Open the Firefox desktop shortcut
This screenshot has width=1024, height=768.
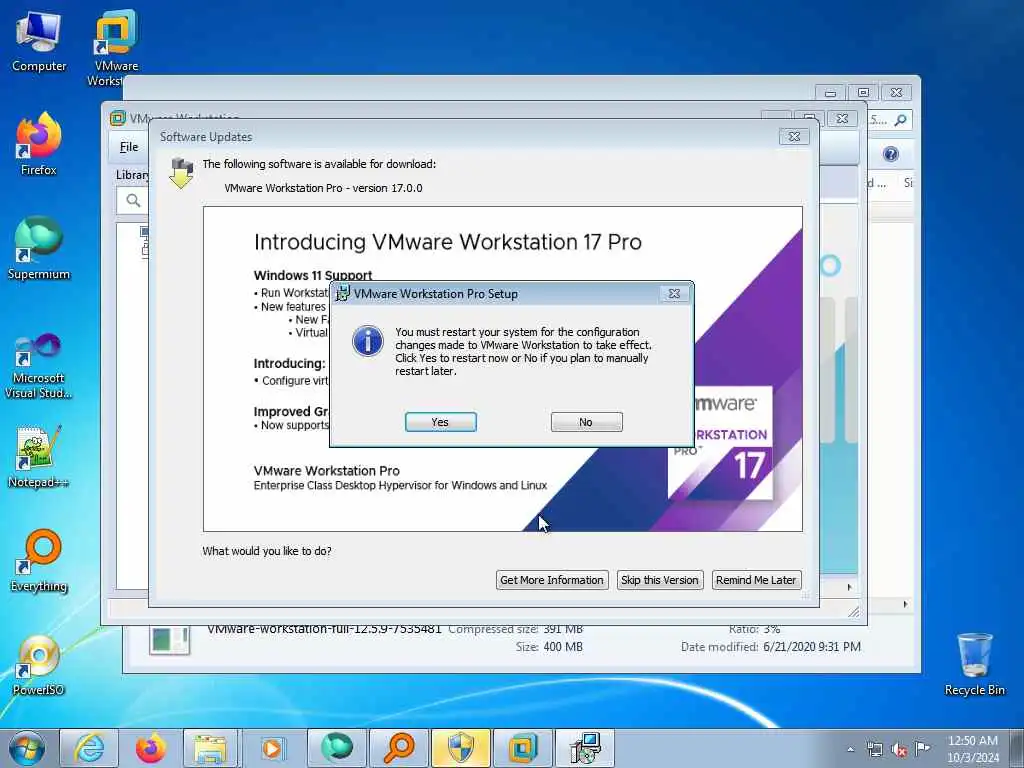39,145
